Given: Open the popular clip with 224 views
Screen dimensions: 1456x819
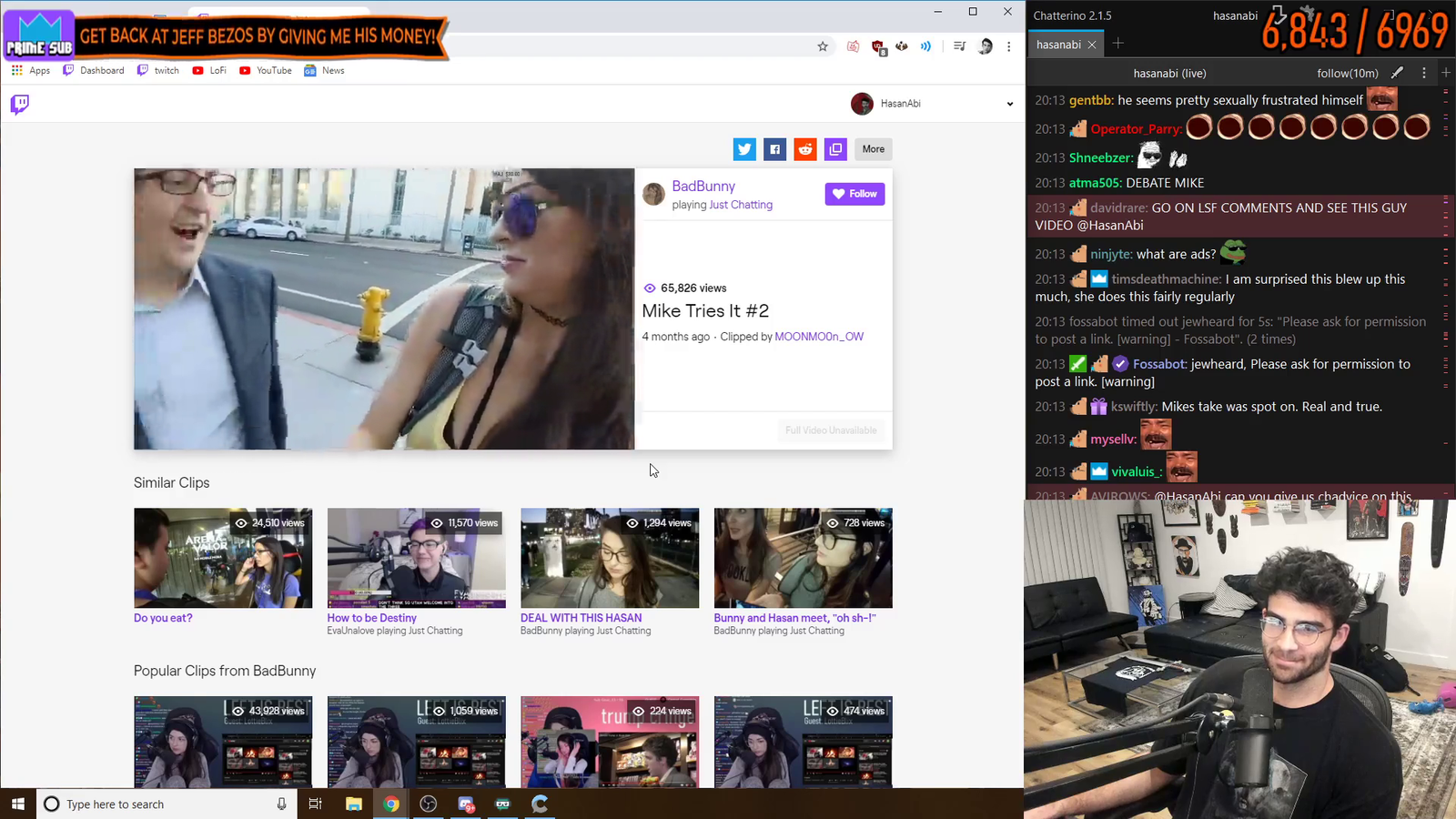Looking at the screenshot, I should click(x=610, y=742).
